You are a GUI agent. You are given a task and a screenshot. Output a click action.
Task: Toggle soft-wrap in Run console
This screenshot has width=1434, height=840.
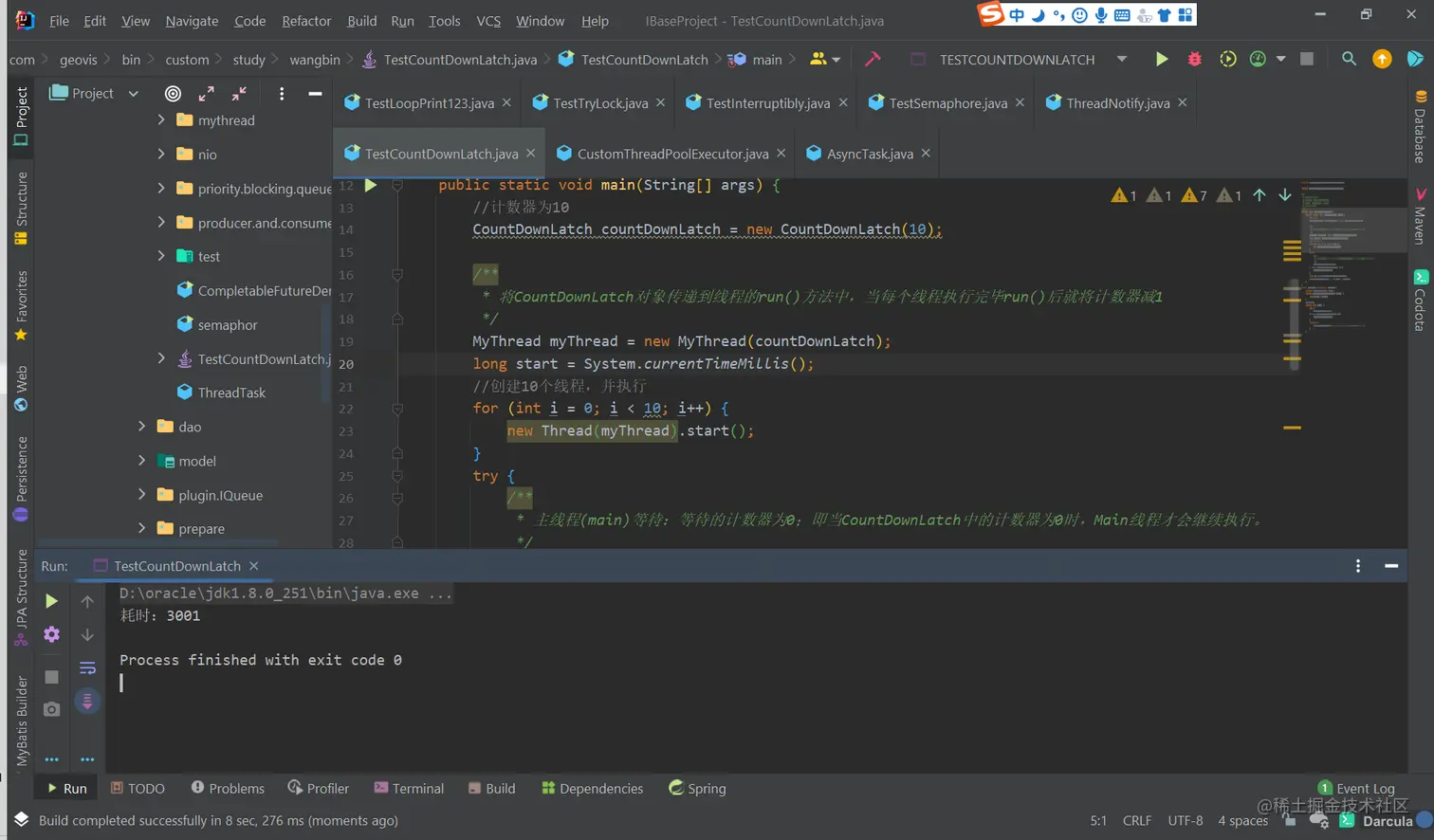pyautogui.click(x=87, y=667)
